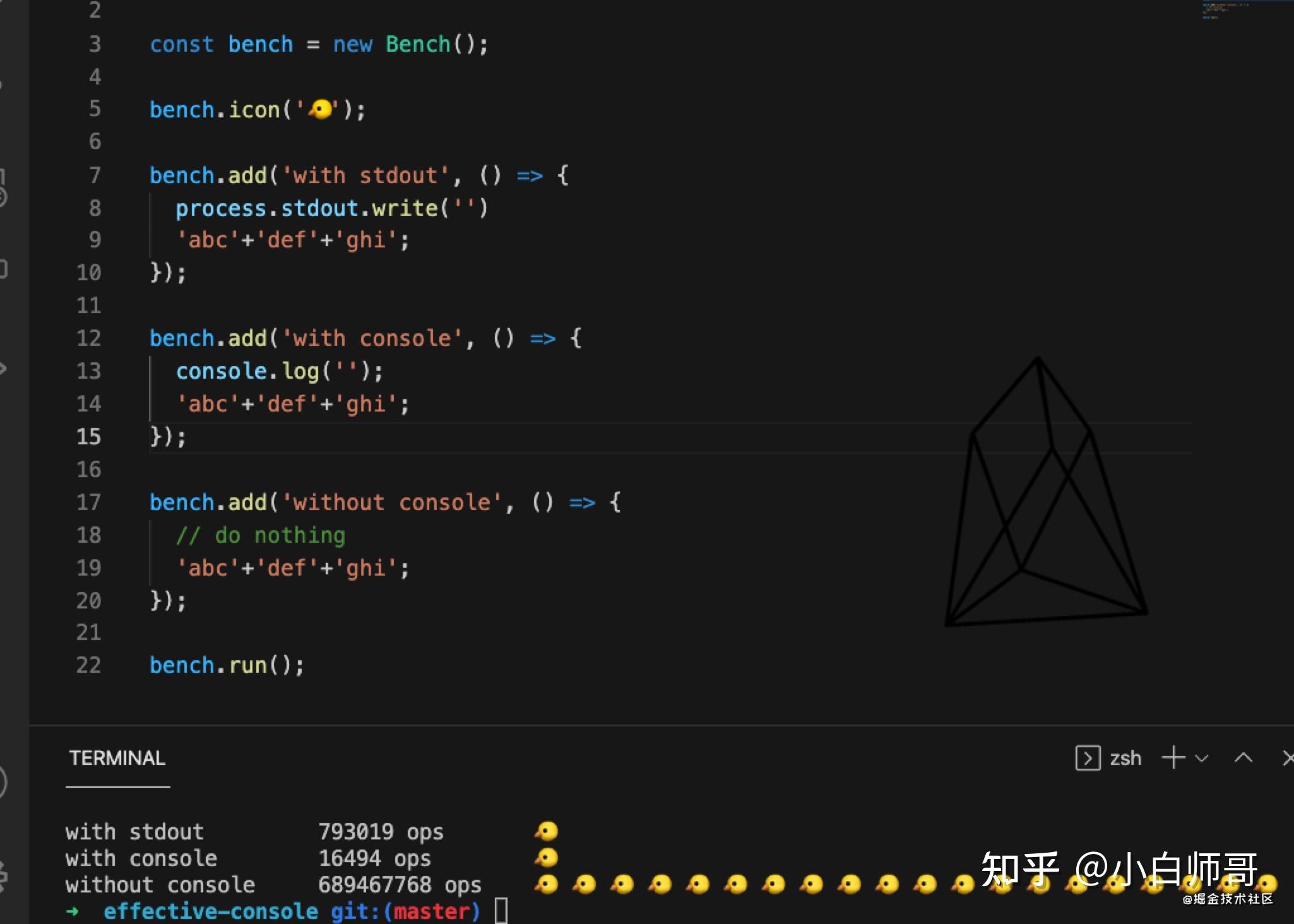1294x924 pixels.
Task: Click the new Bench() declaration on line 3
Action: [319, 45]
